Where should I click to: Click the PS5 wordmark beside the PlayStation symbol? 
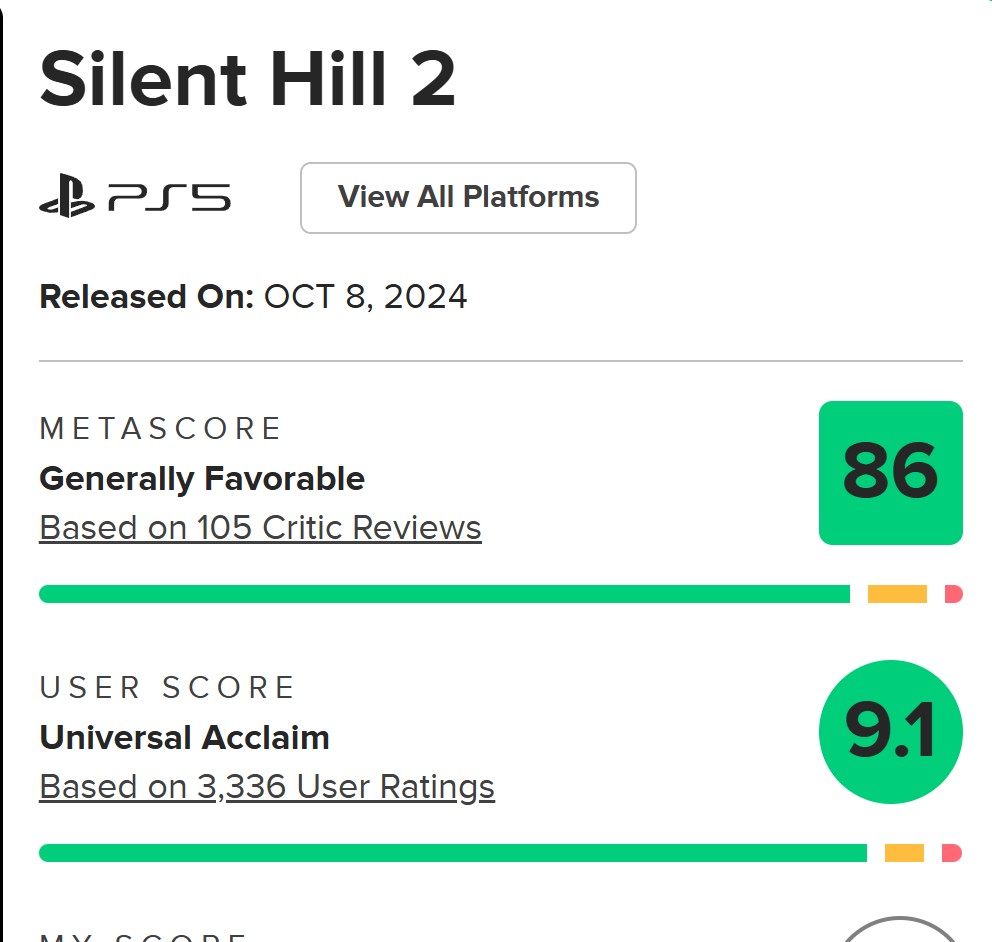pyautogui.click(x=170, y=197)
